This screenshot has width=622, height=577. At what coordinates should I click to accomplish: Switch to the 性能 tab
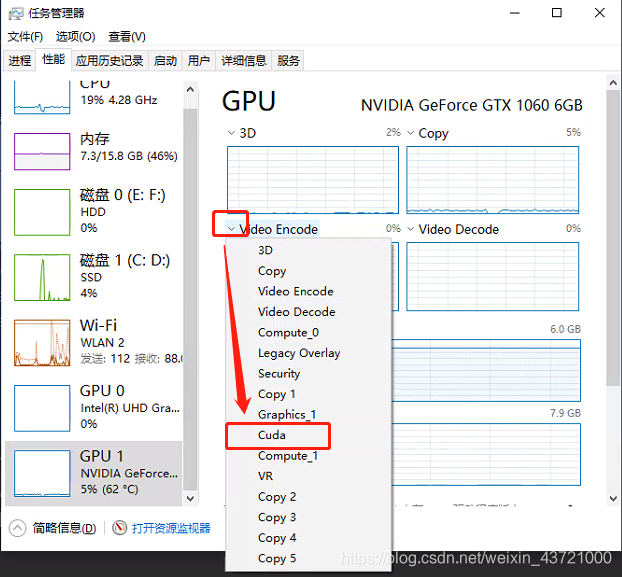[54, 59]
